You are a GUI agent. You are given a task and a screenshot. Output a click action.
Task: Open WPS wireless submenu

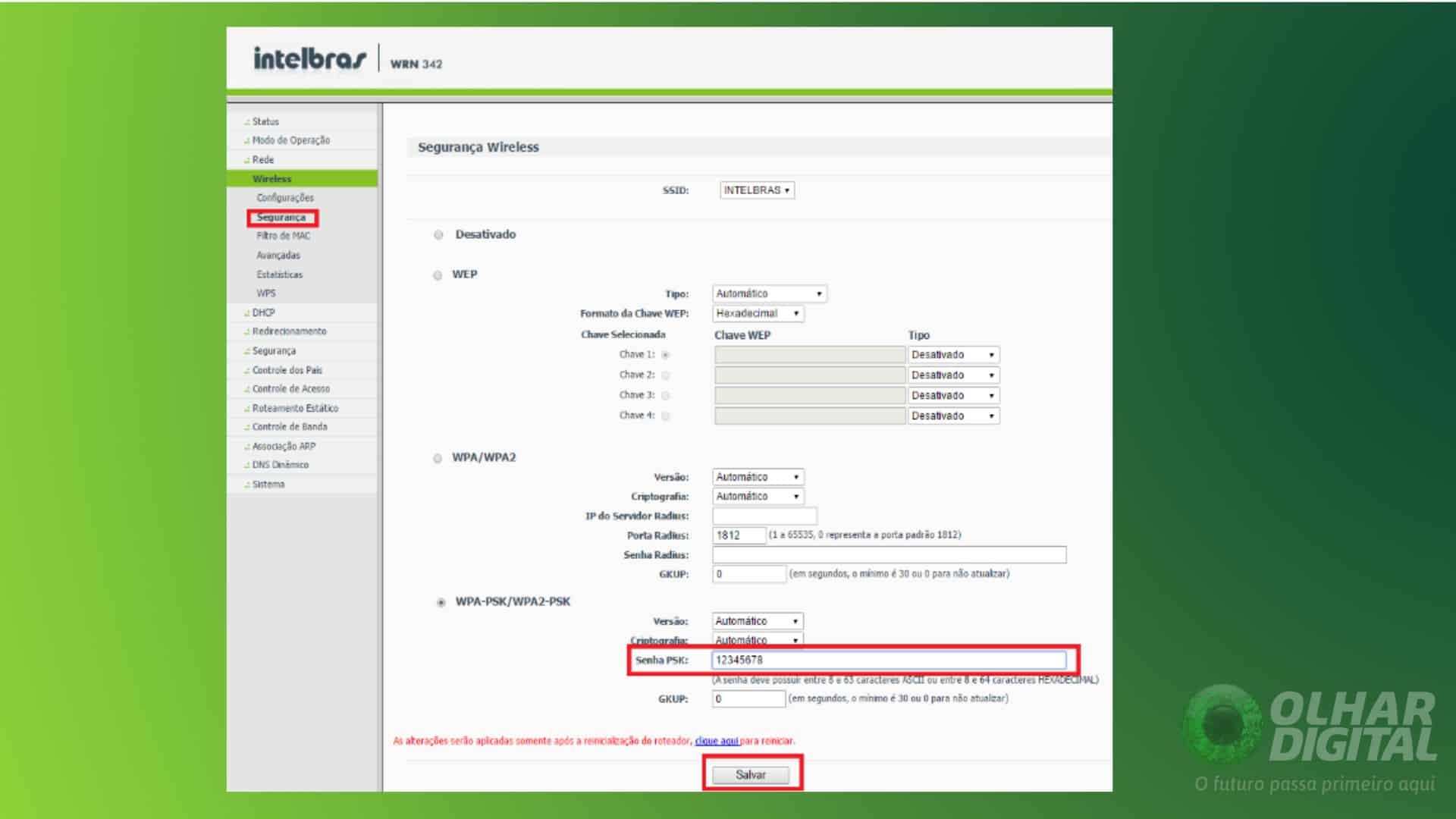[266, 293]
